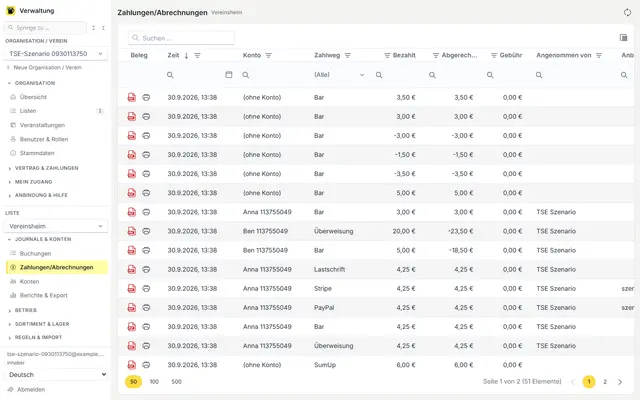Click the refresh icon at top right
Screen dimensions: 640x400
627,13
